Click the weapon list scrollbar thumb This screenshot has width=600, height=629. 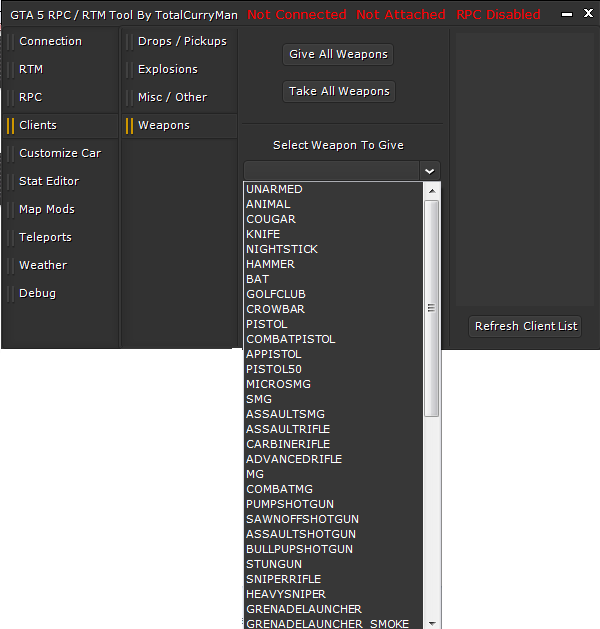[x=432, y=308]
